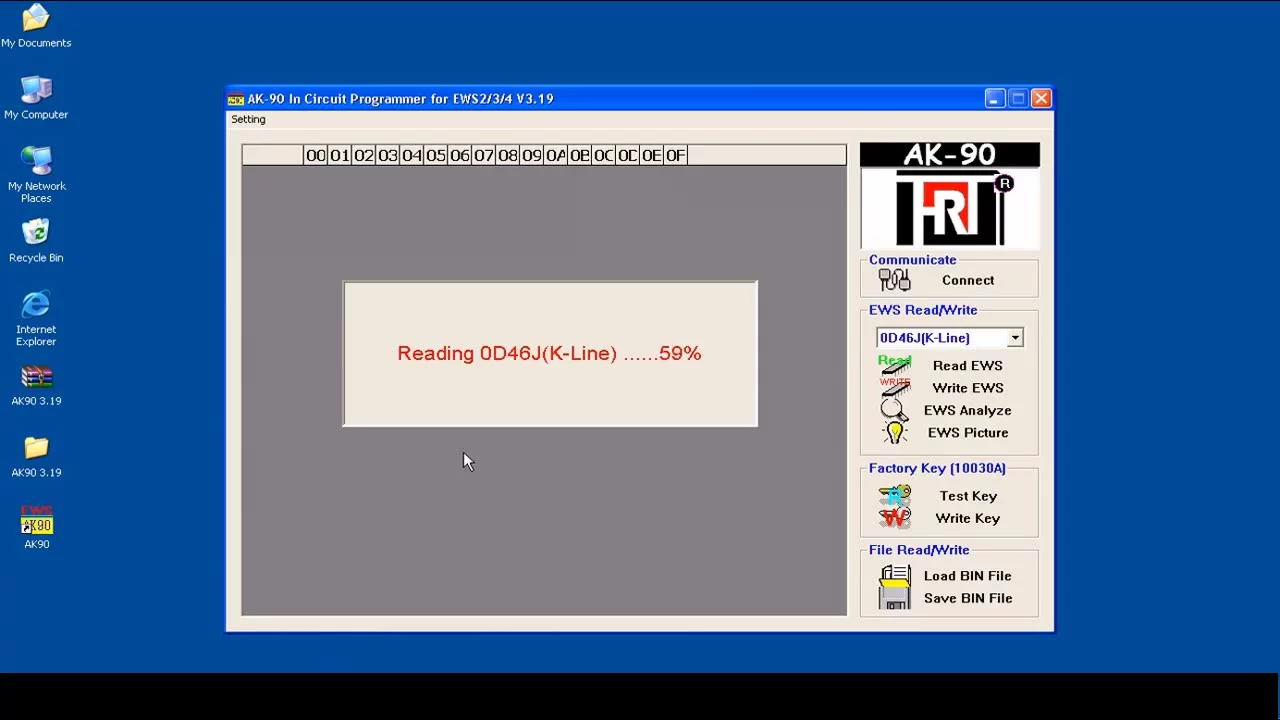Image resolution: width=1280 pixels, height=720 pixels.
Task: Click the hex column header 07
Action: pyautogui.click(x=484, y=155)
